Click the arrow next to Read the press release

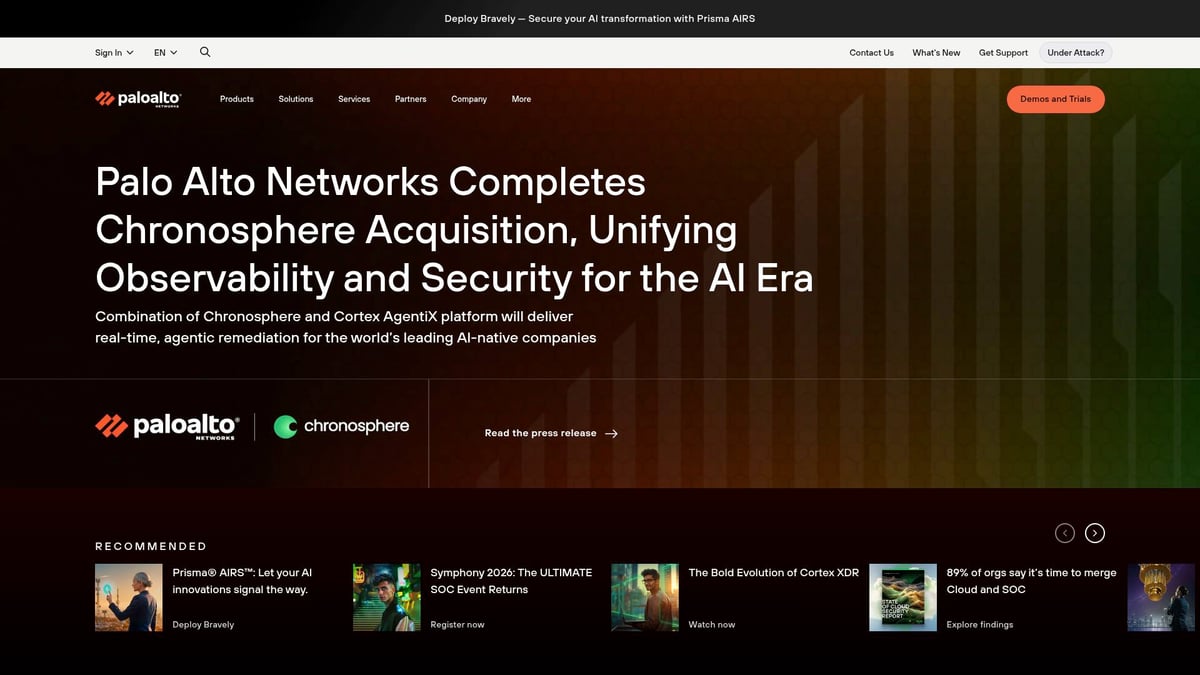coord(611,434)
